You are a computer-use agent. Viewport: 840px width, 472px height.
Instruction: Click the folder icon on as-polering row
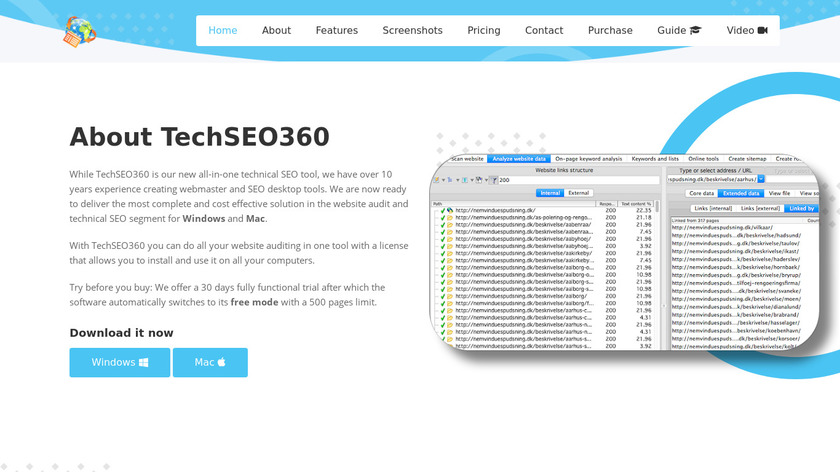click(x=450, y=218)
